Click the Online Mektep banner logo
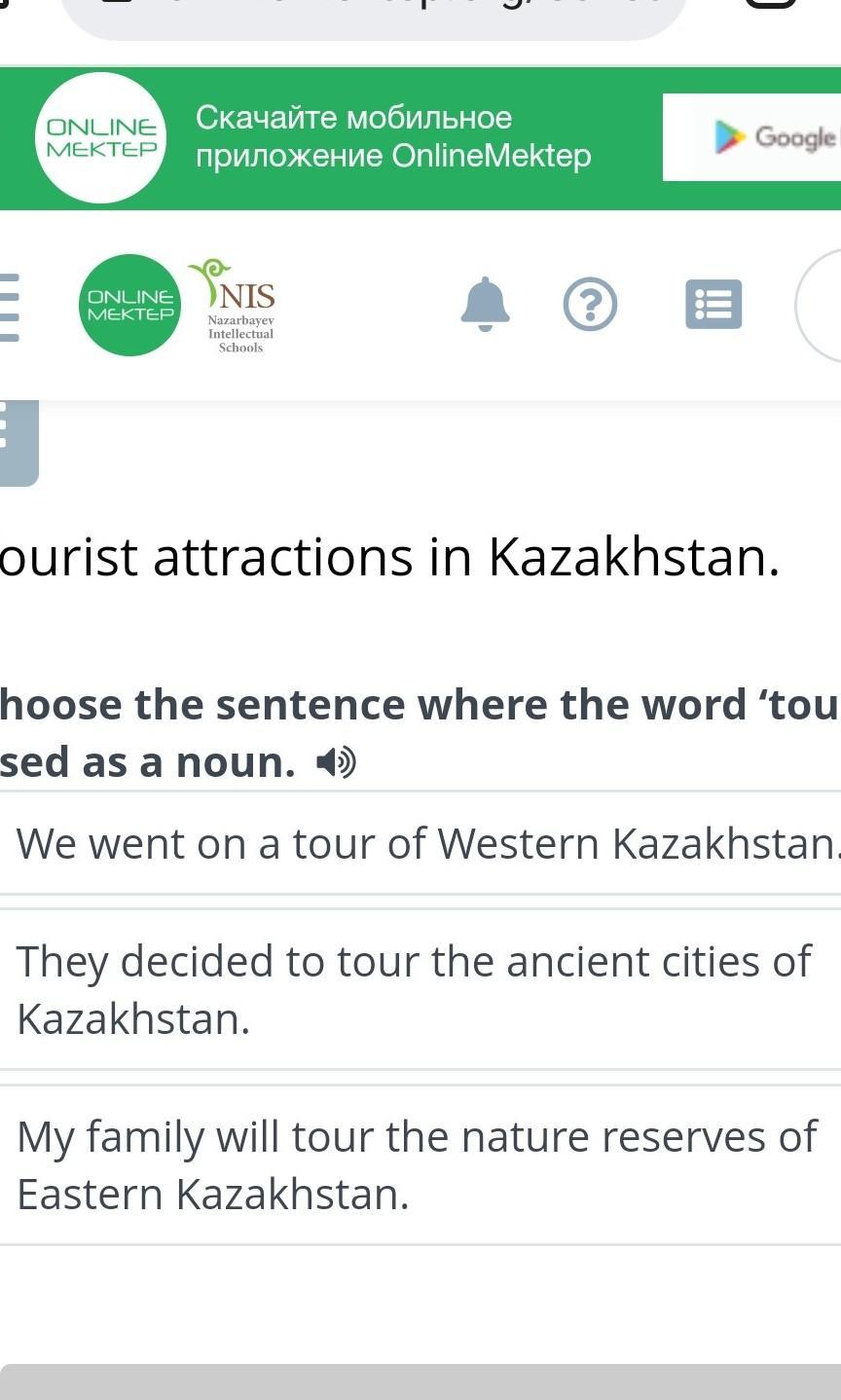The height and width of the screenshot is (1400, 841). [x=101, y=137]
